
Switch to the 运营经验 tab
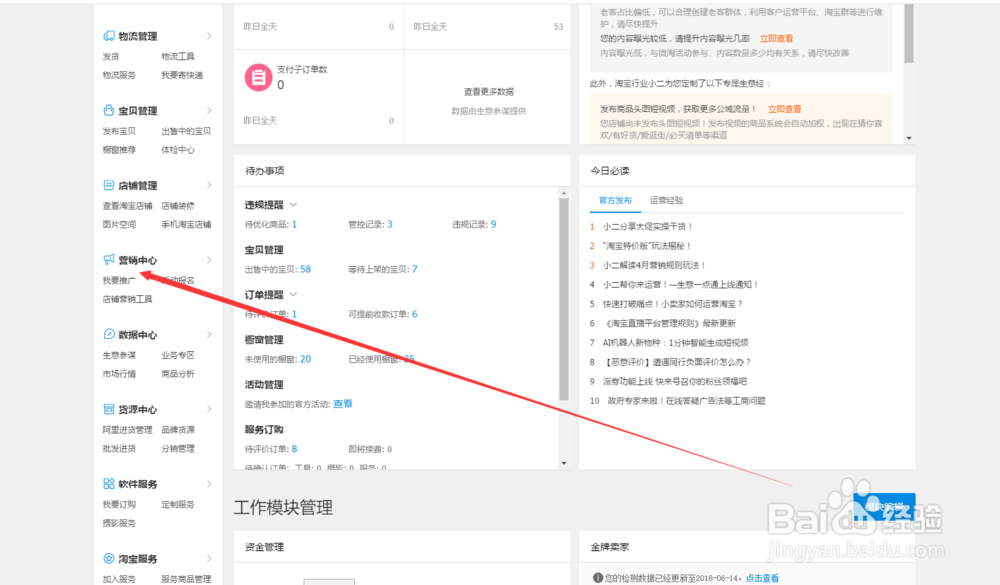[666, 199]
